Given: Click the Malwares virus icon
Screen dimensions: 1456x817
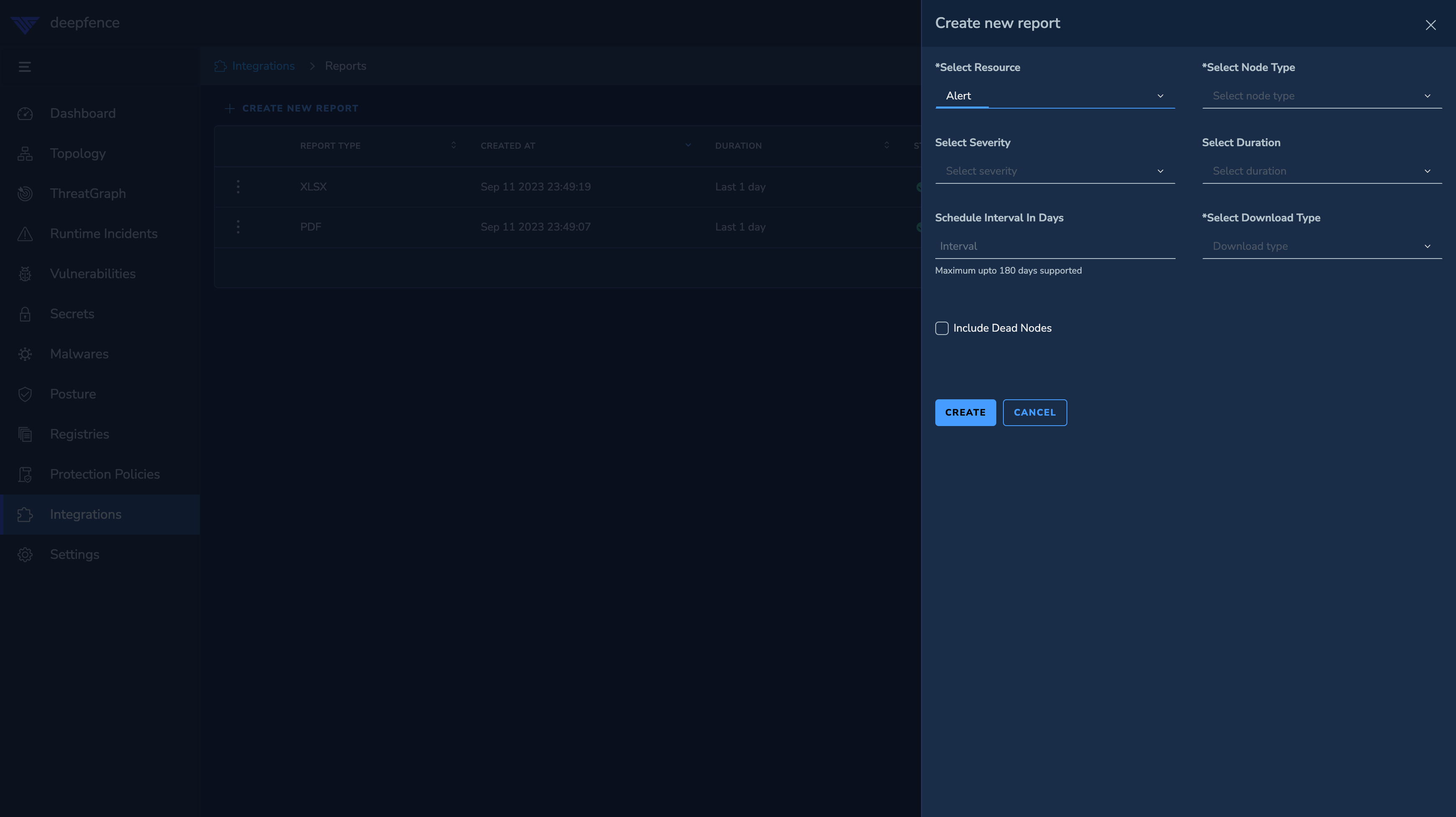Looking at the screenshot, I should (x=25, y=354).
